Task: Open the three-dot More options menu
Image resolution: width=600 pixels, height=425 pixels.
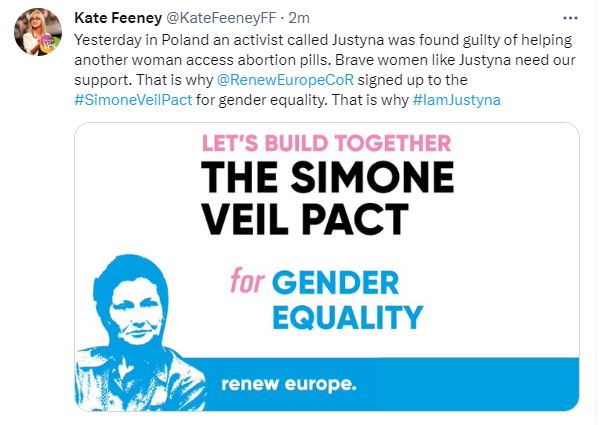Action: [570, 18]
